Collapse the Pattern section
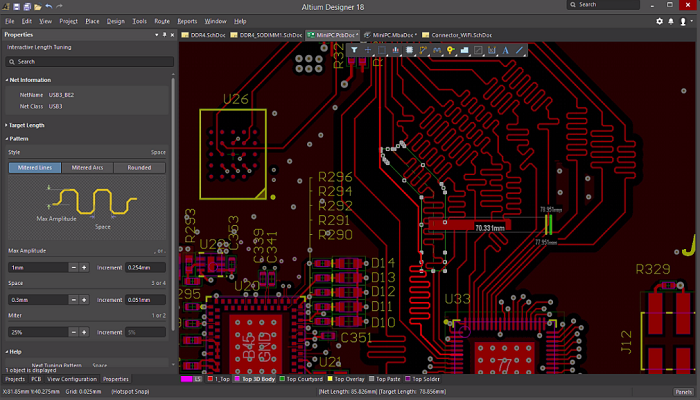The image size is (700, 400). (x=7, y=139)
